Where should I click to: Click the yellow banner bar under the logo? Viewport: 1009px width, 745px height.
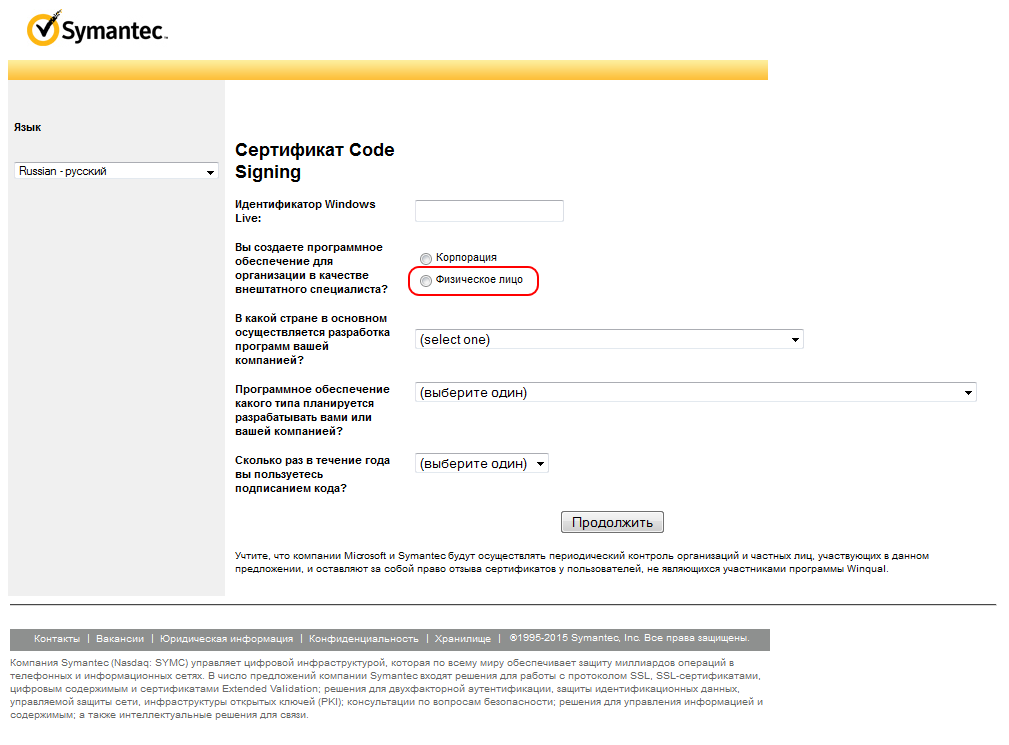coord(387,70)
